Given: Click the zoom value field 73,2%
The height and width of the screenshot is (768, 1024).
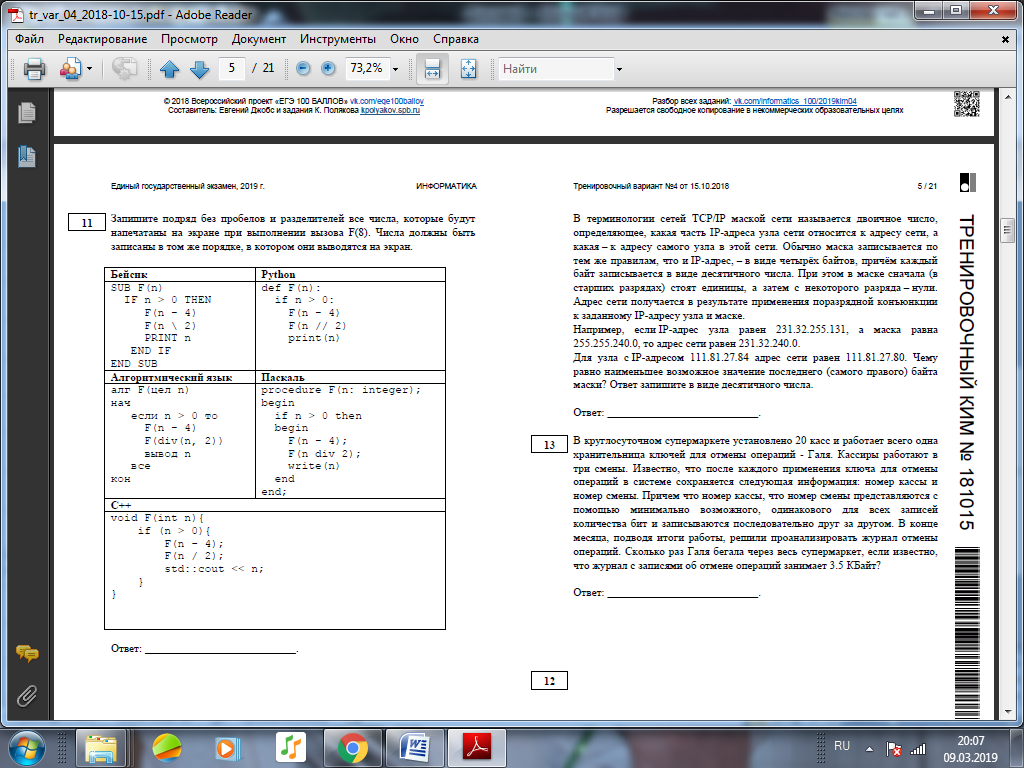Looking at the screenshot, I should 367,68.
